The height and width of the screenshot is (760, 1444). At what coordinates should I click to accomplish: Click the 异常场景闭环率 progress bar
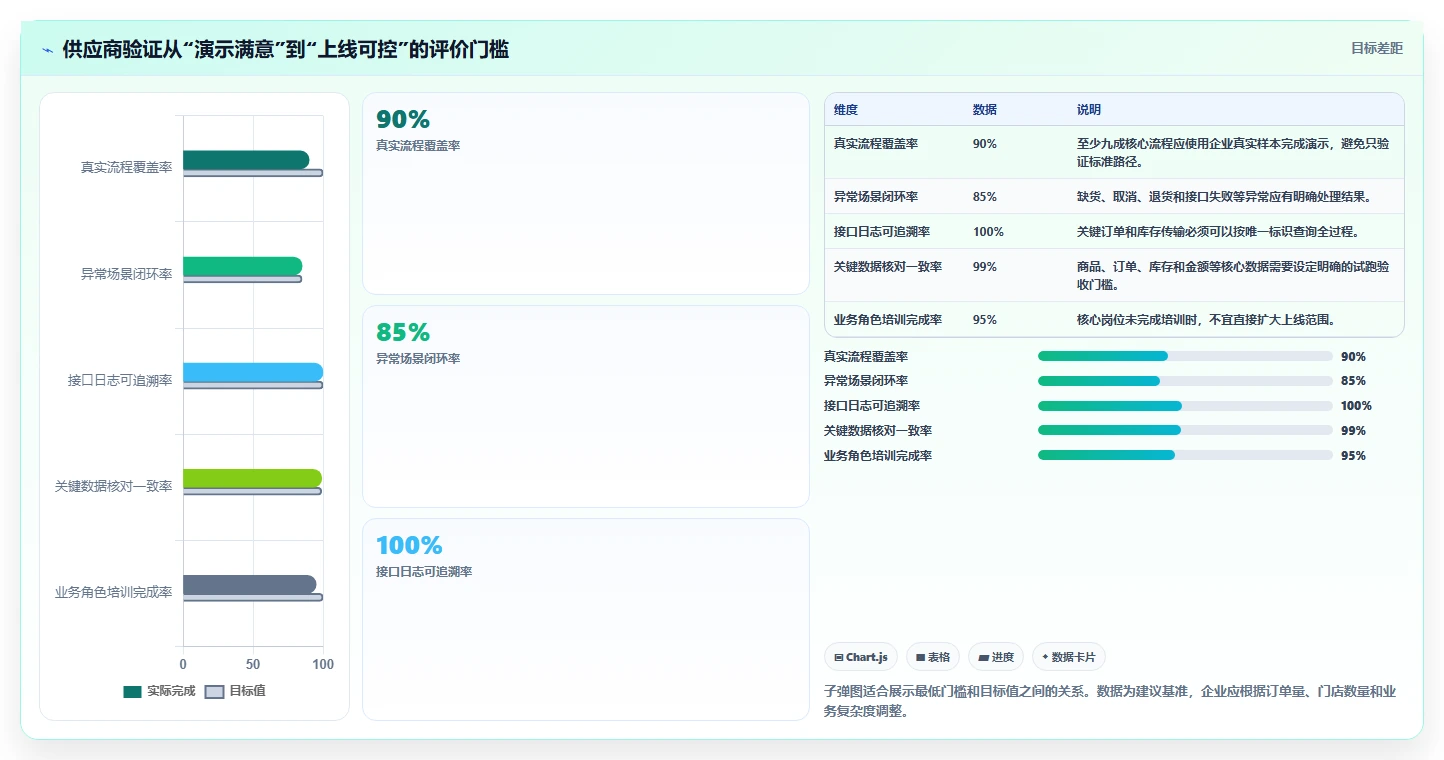tap(1185, 381)
